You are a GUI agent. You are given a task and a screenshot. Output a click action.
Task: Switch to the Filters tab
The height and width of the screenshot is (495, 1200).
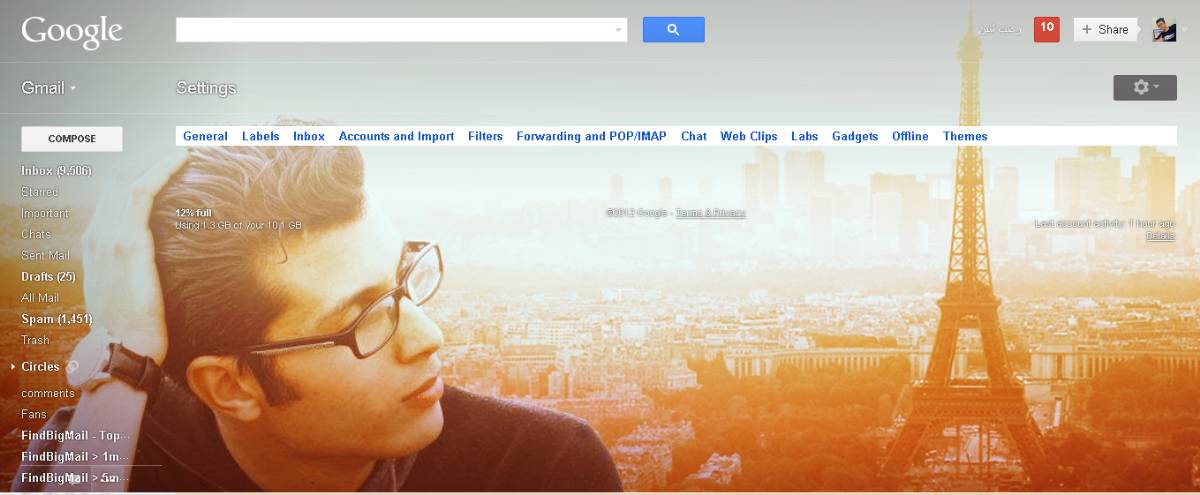coord(485,136)
